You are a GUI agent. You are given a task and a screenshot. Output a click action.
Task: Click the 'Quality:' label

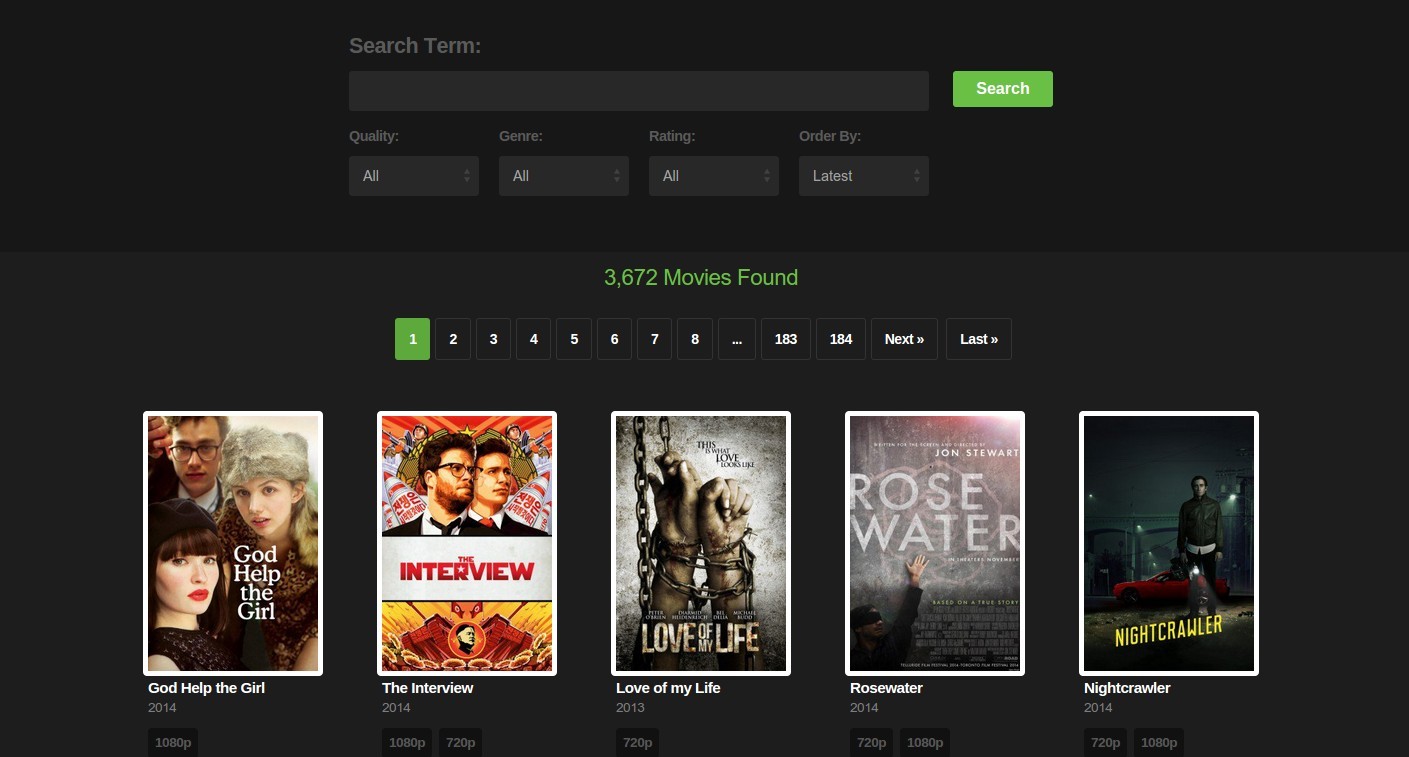click(374, 136)
